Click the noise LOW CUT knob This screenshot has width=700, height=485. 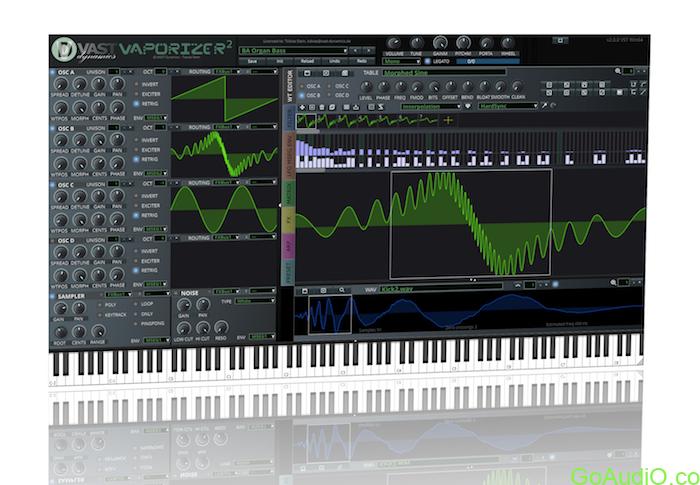click(183, 328)
